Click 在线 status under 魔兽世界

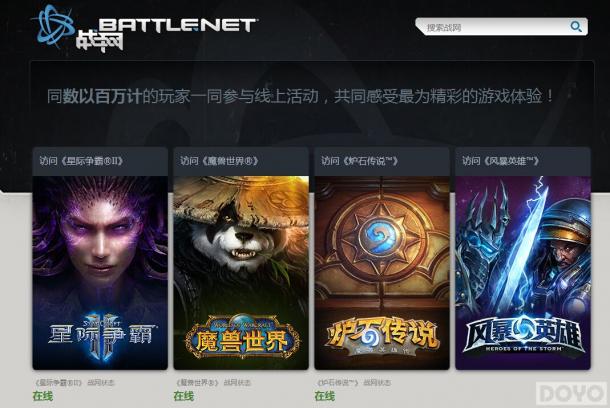[x=184, y=396]
